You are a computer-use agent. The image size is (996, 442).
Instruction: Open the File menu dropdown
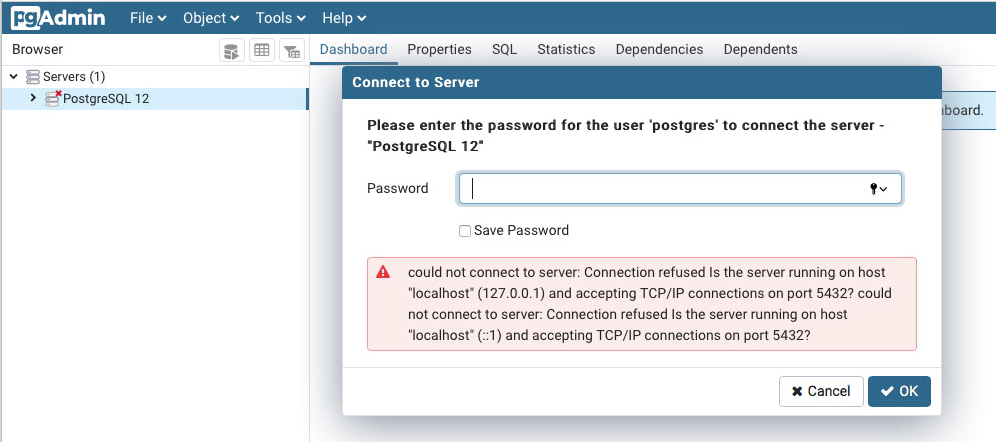point(148,18)
